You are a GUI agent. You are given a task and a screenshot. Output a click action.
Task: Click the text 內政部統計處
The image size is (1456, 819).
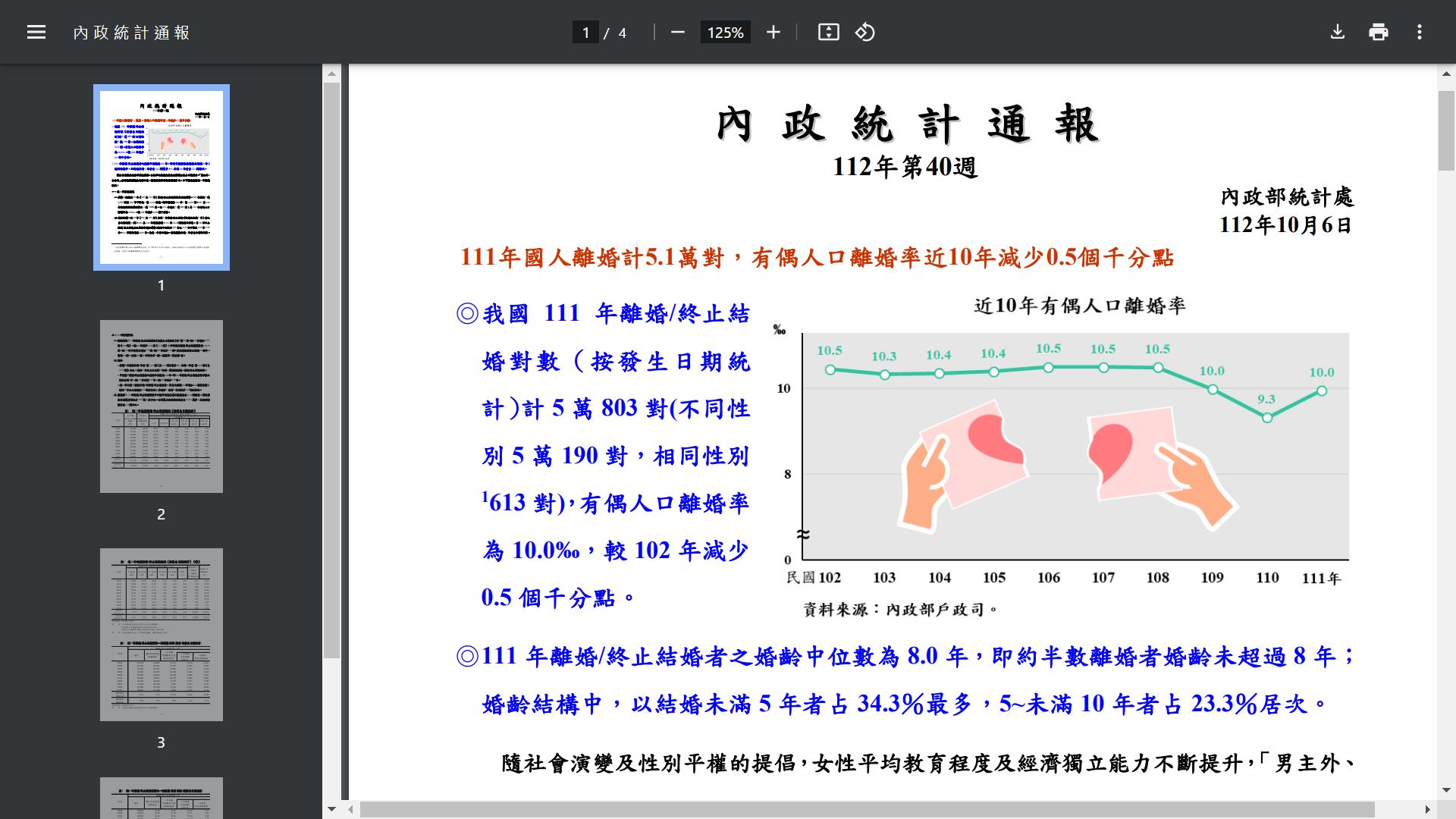point(1287,197)
